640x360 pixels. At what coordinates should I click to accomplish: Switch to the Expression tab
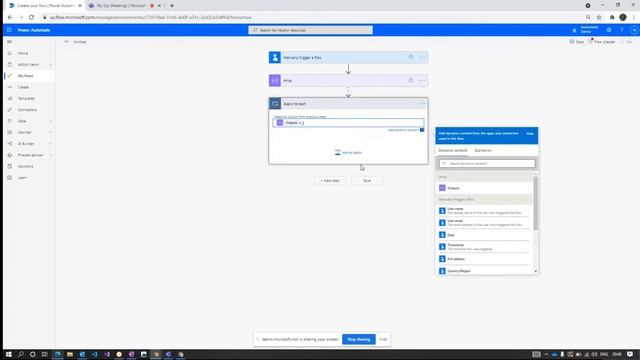(483, 151)
